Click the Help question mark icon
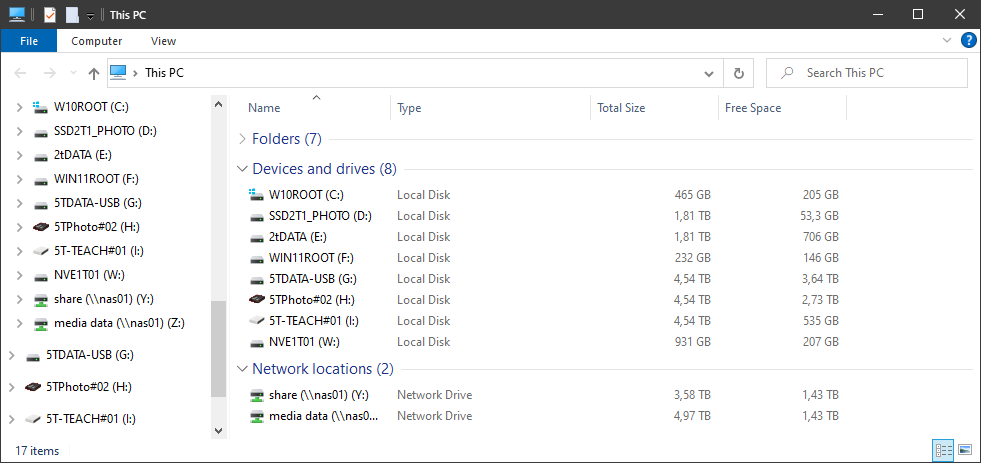Viewport: 981px width, 463px height. point(968,41)
